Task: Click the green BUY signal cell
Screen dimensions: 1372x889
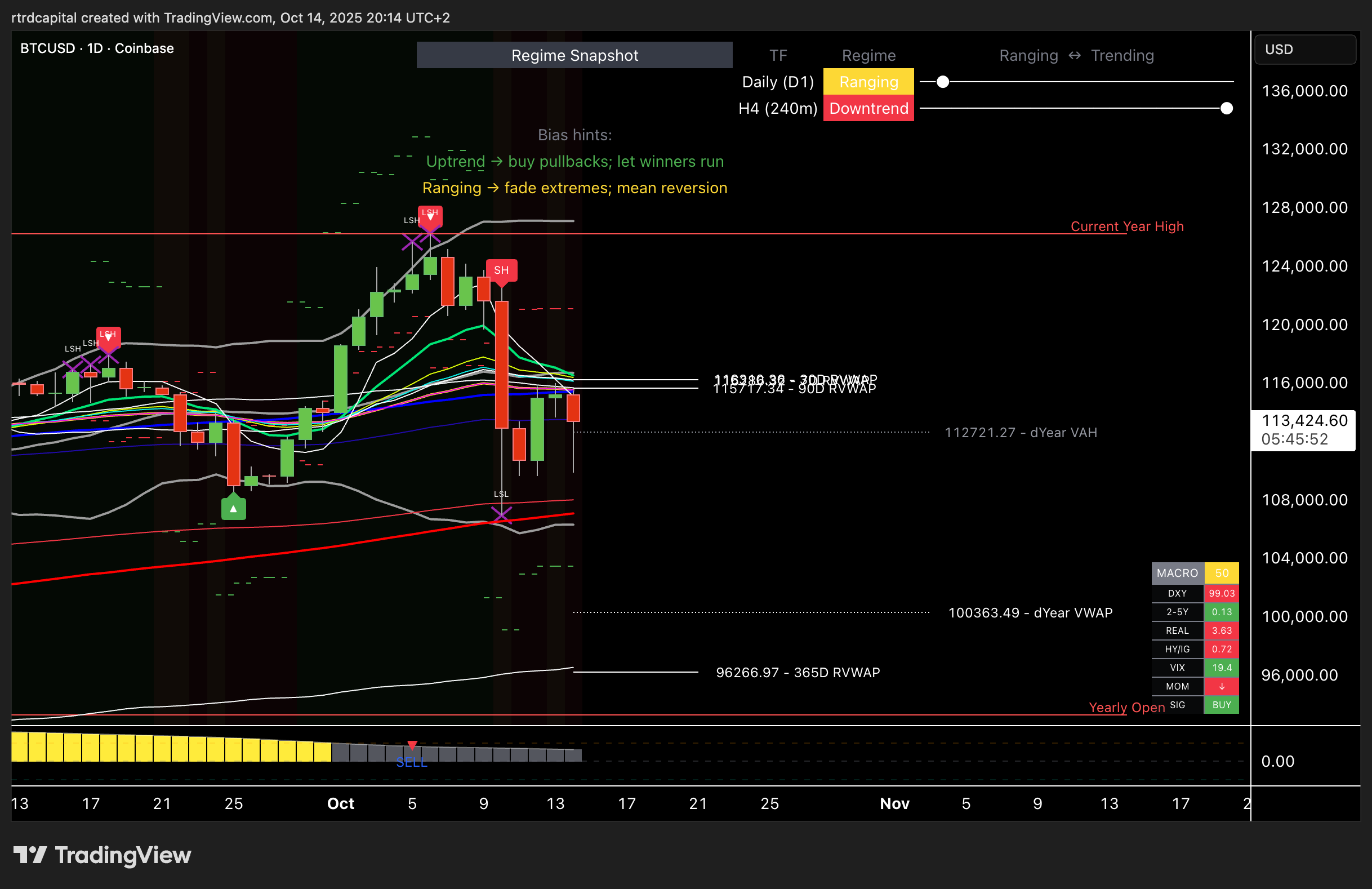Action: (1221, 705)
